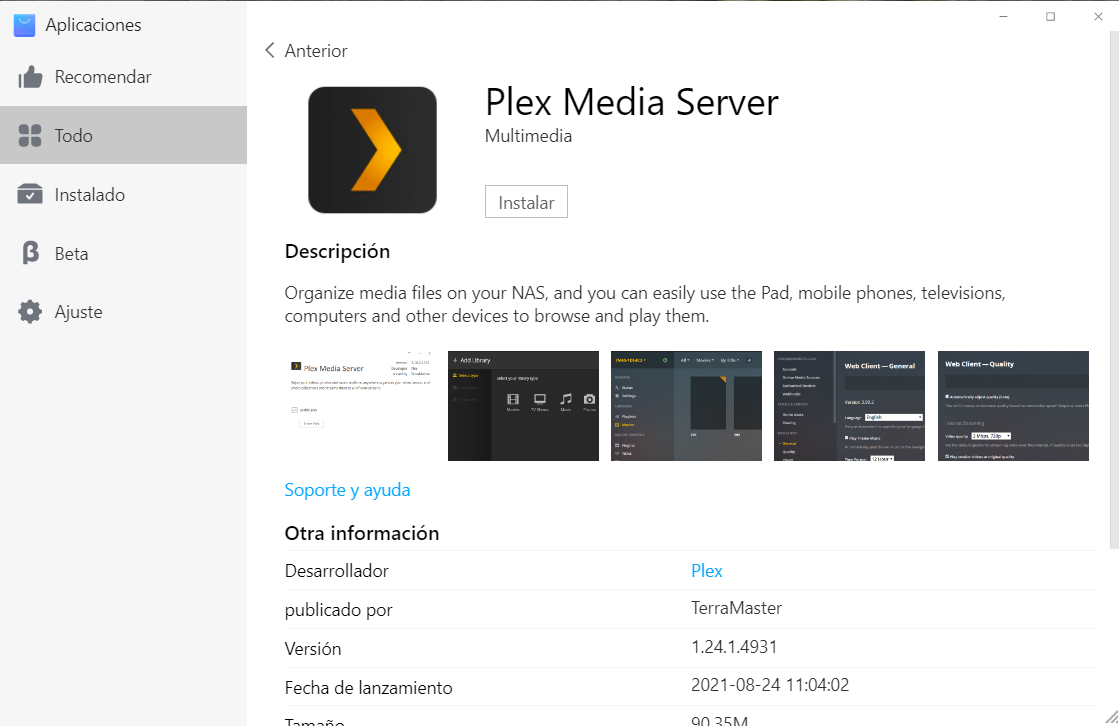1119x726 pixels.
Task: View the first Plex Media Server screenshot
Action: (360, 405)
